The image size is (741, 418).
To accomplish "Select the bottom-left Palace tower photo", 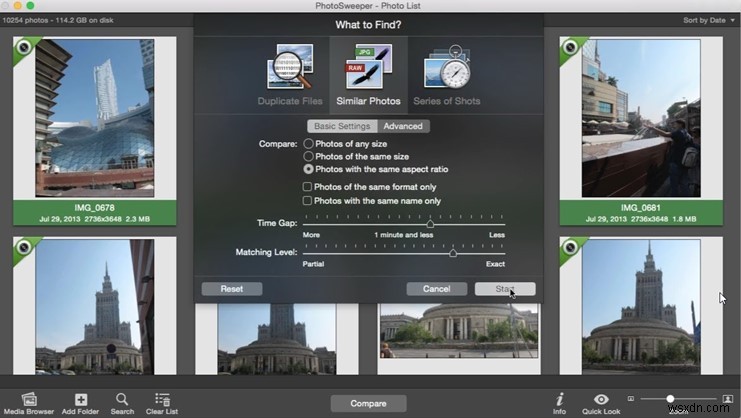I will [x=95, y=307].
